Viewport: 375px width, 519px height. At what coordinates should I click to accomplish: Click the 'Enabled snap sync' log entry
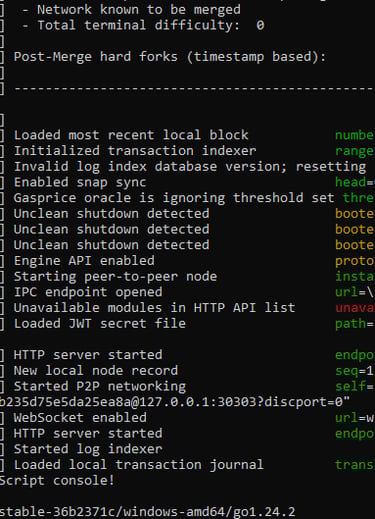(x=80, y=182)
